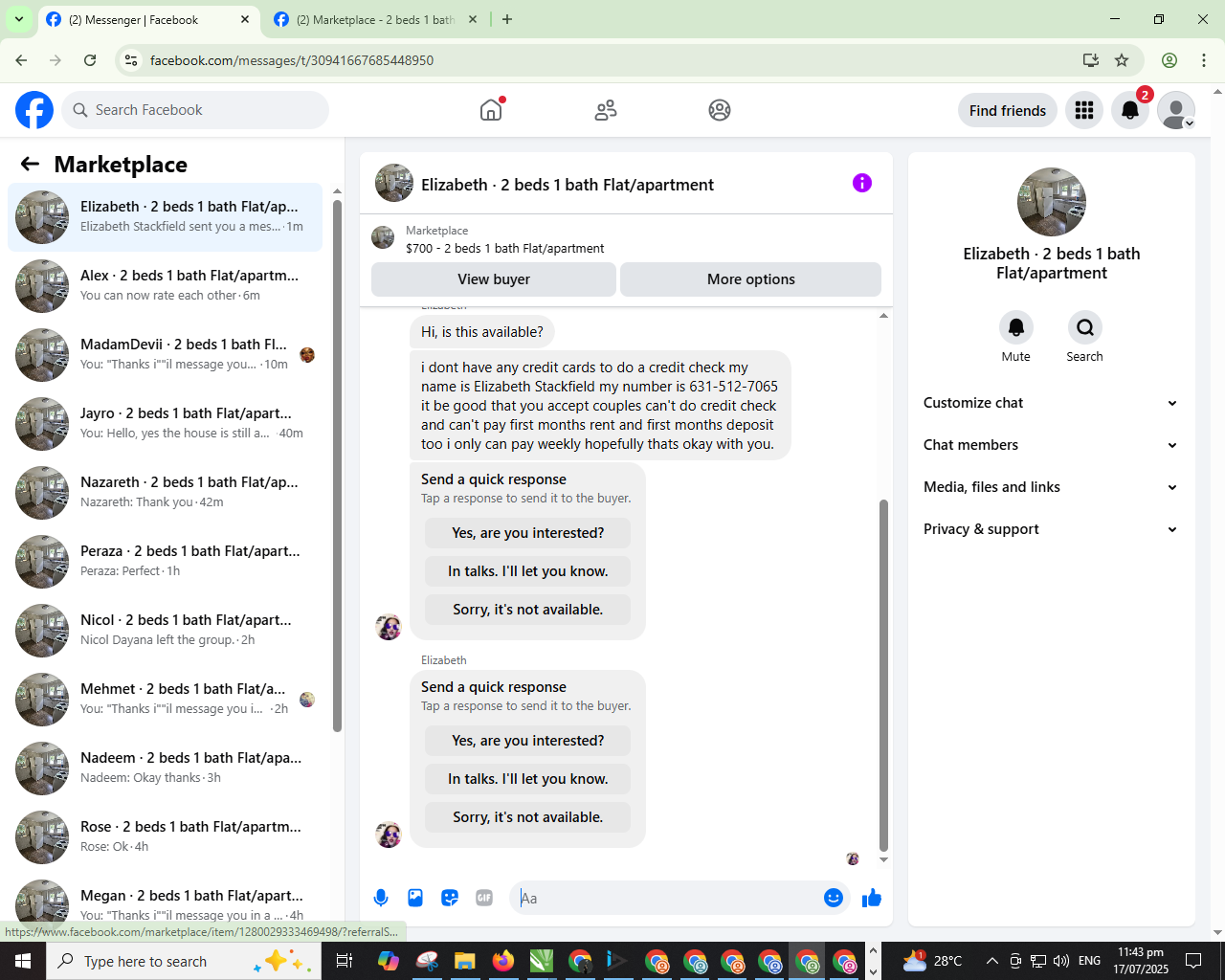View site information icon in address bar
1225x980 pixels.
131,60
